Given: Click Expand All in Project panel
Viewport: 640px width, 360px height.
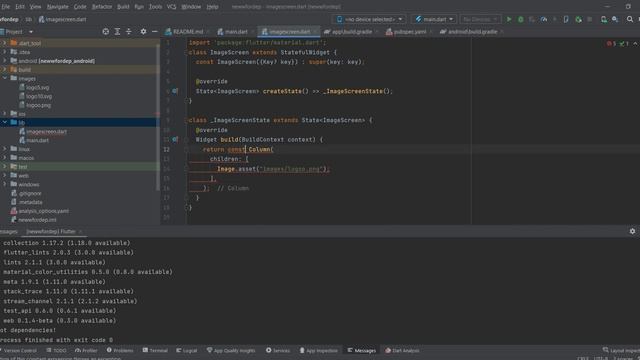Looking at the screenshot, I should click(x=117, y=31).
